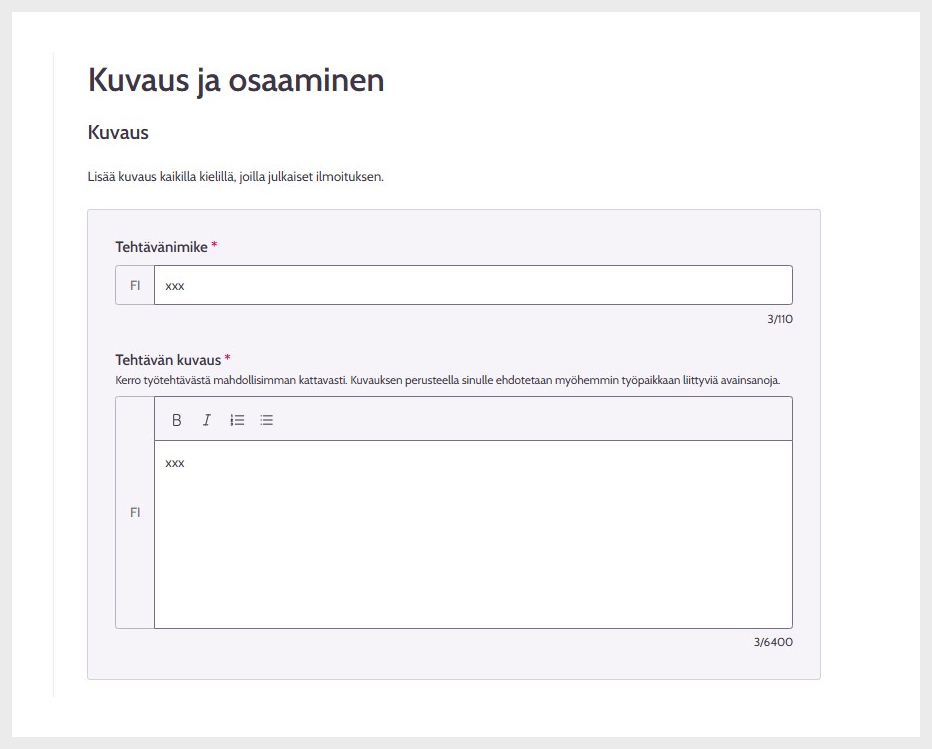
Task: Click the Tehtävän kuvaus field label
Action: click(x=168, y=359)
